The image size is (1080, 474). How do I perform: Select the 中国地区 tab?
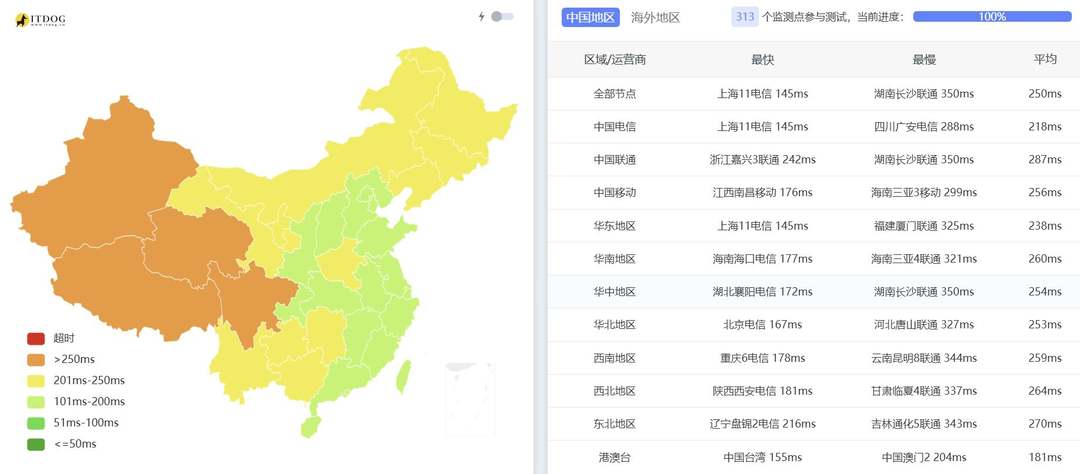pos(590,17)
